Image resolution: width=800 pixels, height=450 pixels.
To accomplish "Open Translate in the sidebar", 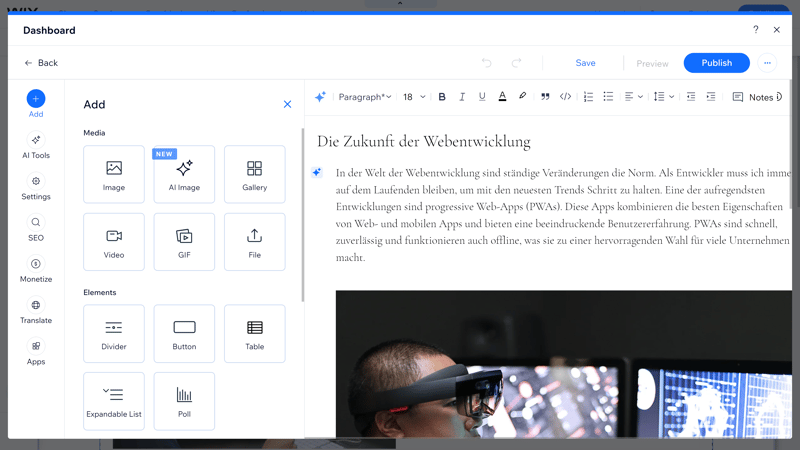I will (36, 311).
